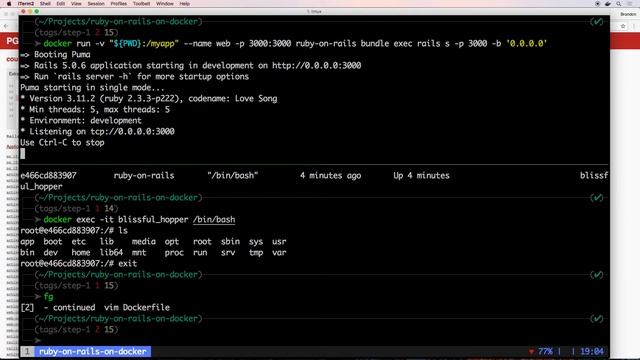This screenshot has width=640, height=360.
Task: Click 'Min threads: 5, max threads: 5' line
Action: click(95, 110)
